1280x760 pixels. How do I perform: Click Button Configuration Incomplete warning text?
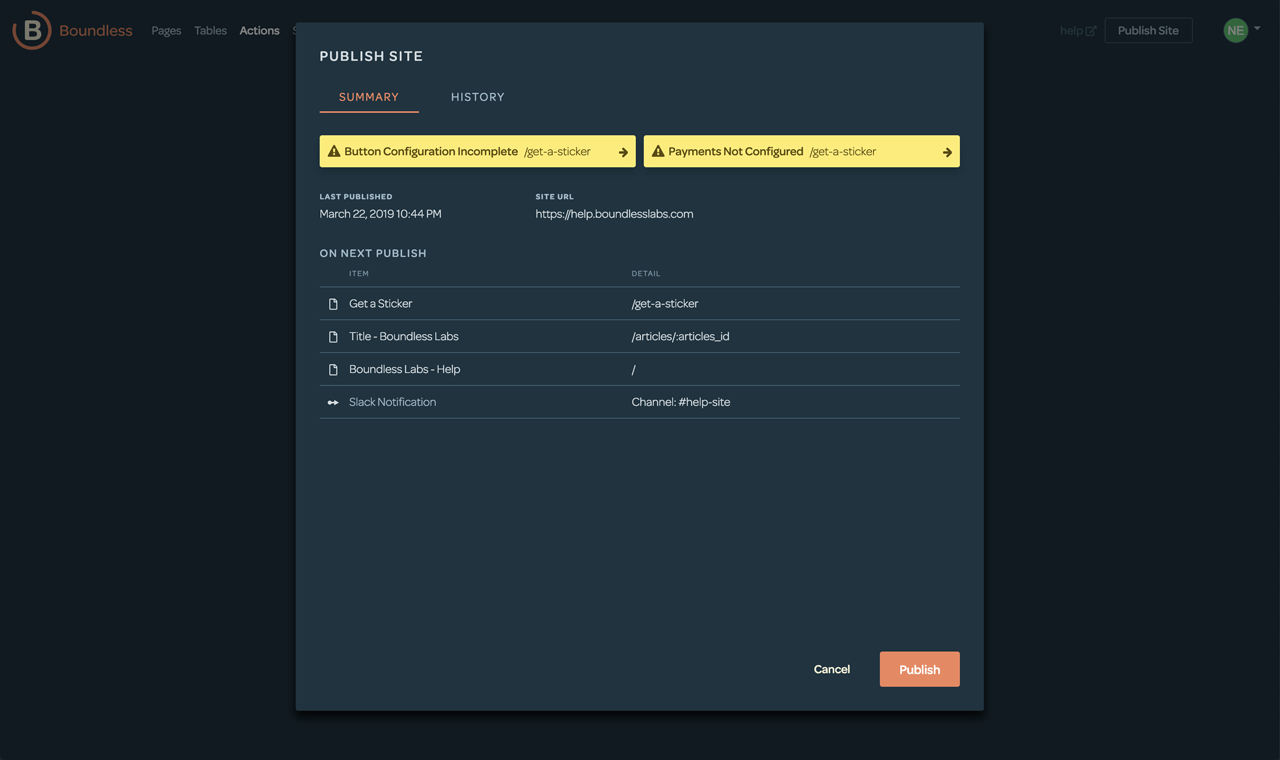tap(431, 152)
